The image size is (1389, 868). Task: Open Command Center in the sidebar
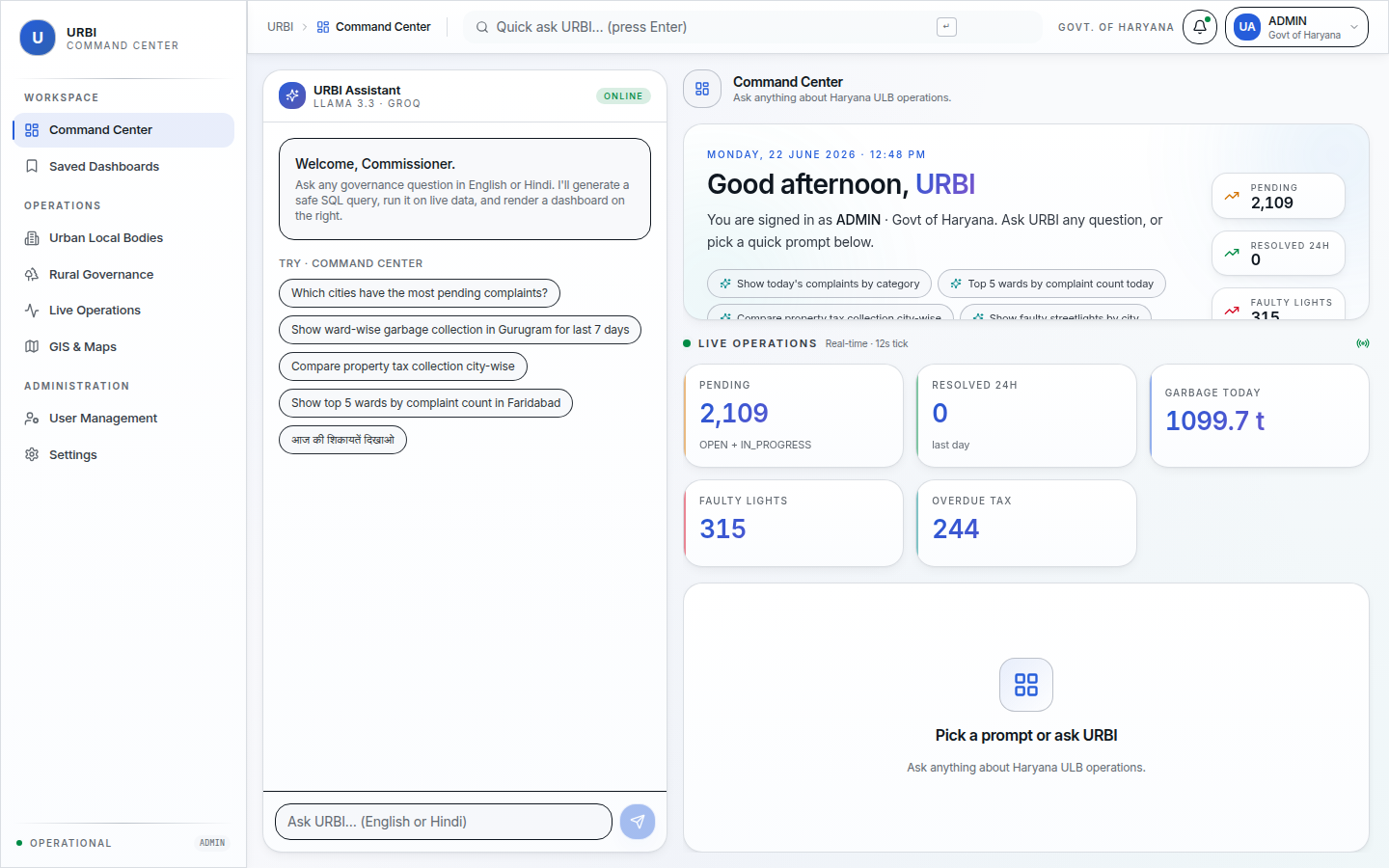tap(123, 130)
